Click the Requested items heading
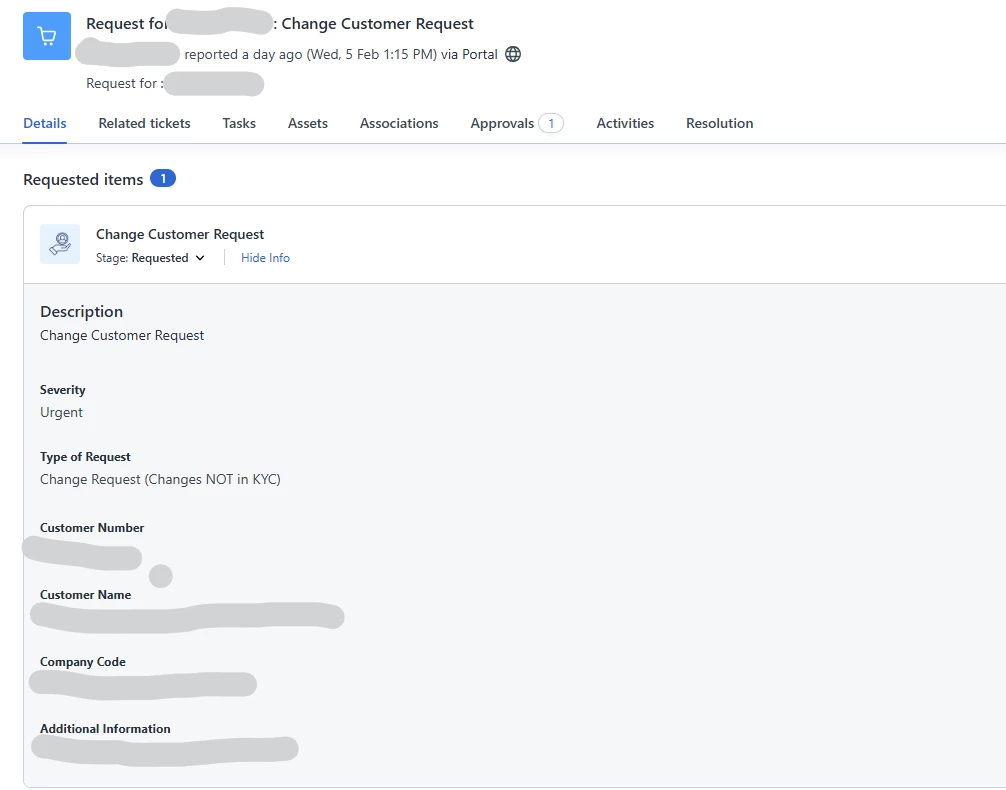This screenshot has height=790, width=1006. [83, 180]
